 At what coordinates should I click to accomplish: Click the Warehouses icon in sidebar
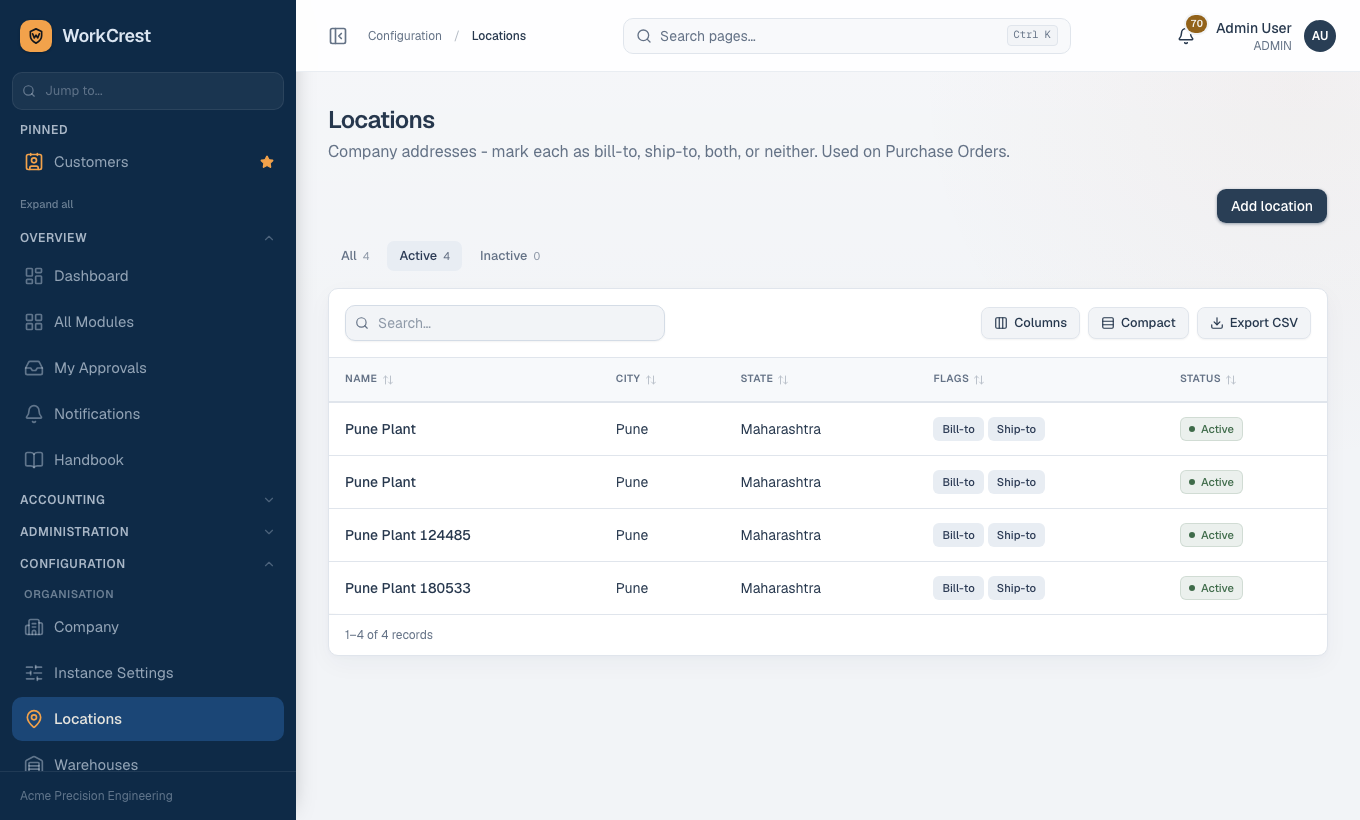point(34,765)
